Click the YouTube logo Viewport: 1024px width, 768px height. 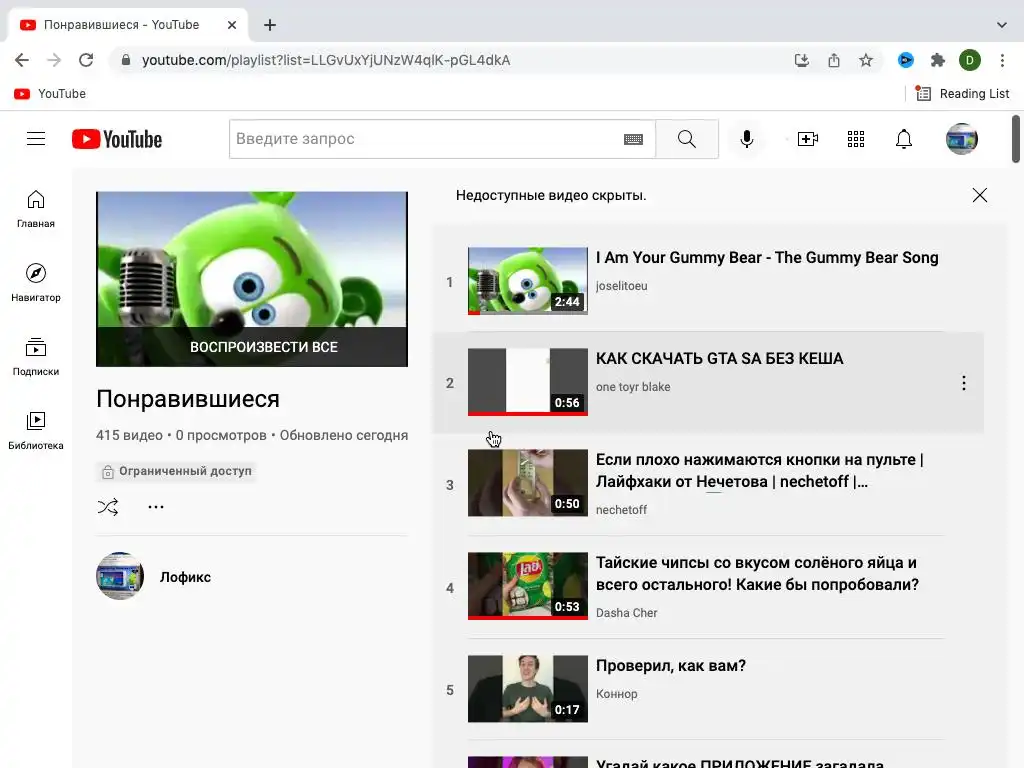click(117, 139)
